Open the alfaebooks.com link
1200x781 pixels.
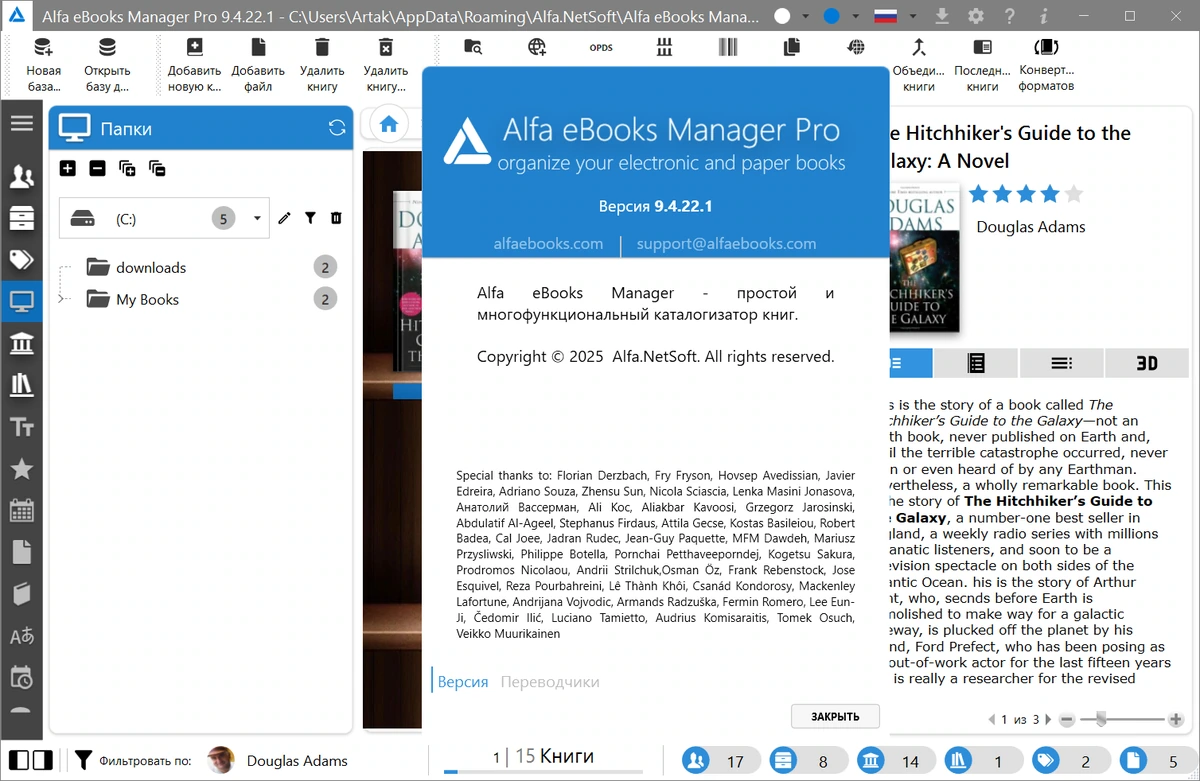(548, 243)
